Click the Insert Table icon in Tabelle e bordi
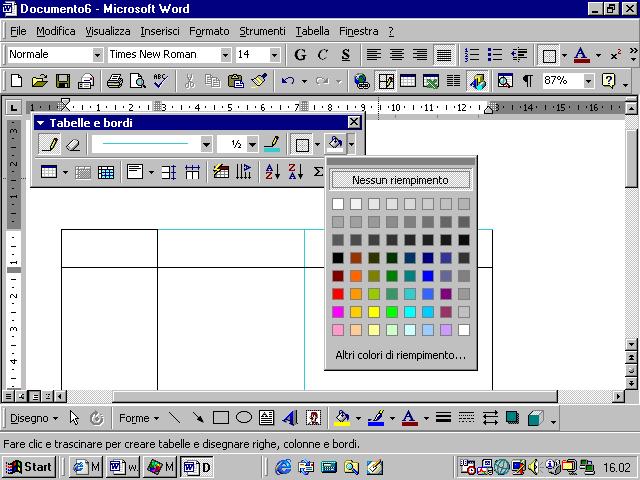The width and height of the screenshot is (640, 480). (x=49, y=172)
